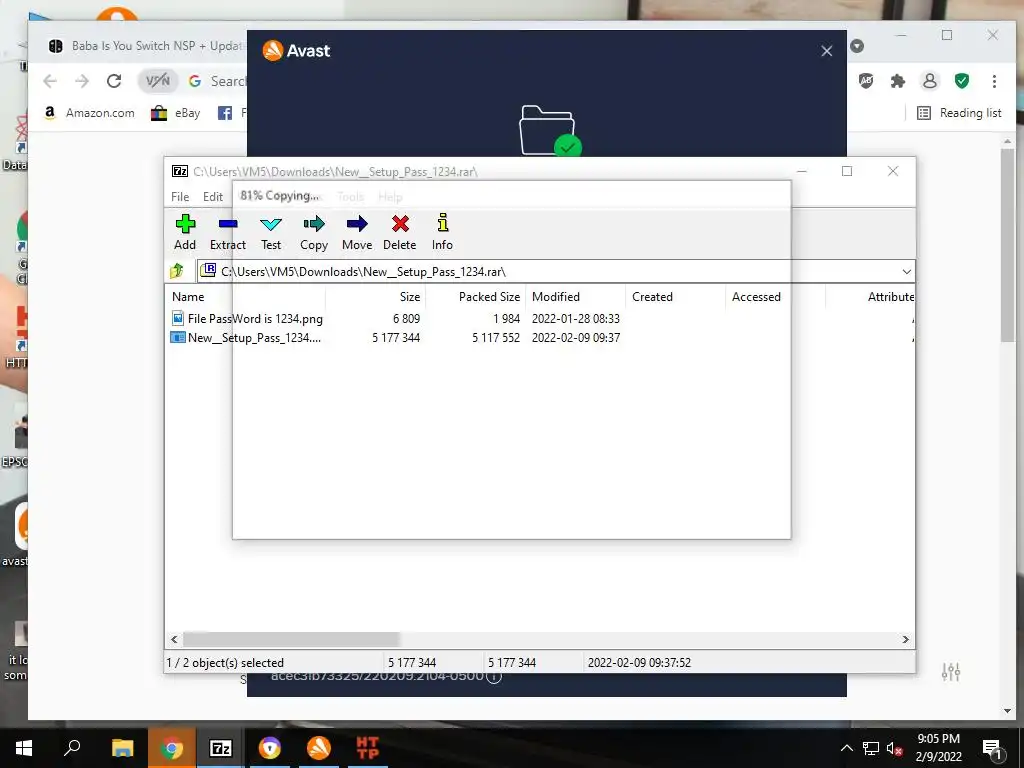The image size is (1024, 768).
Task: Switch to Chrome on the taskbar
Action: click(x=172, y=748)
